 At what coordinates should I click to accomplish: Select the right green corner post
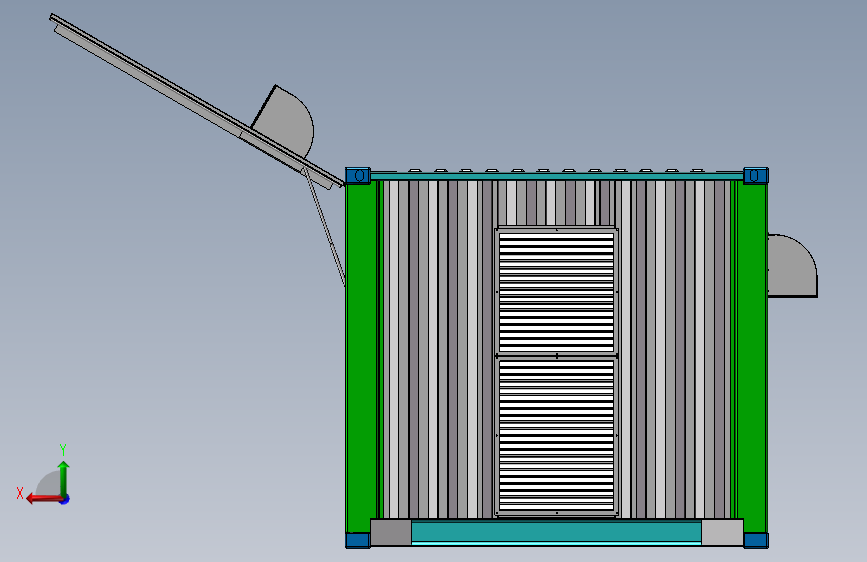pos(752,358)
